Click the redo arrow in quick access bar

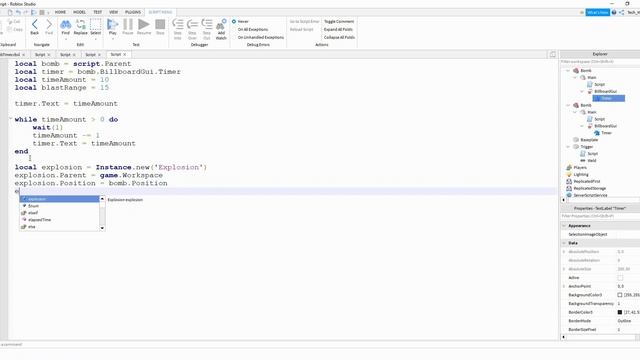[x=26, y=12]
